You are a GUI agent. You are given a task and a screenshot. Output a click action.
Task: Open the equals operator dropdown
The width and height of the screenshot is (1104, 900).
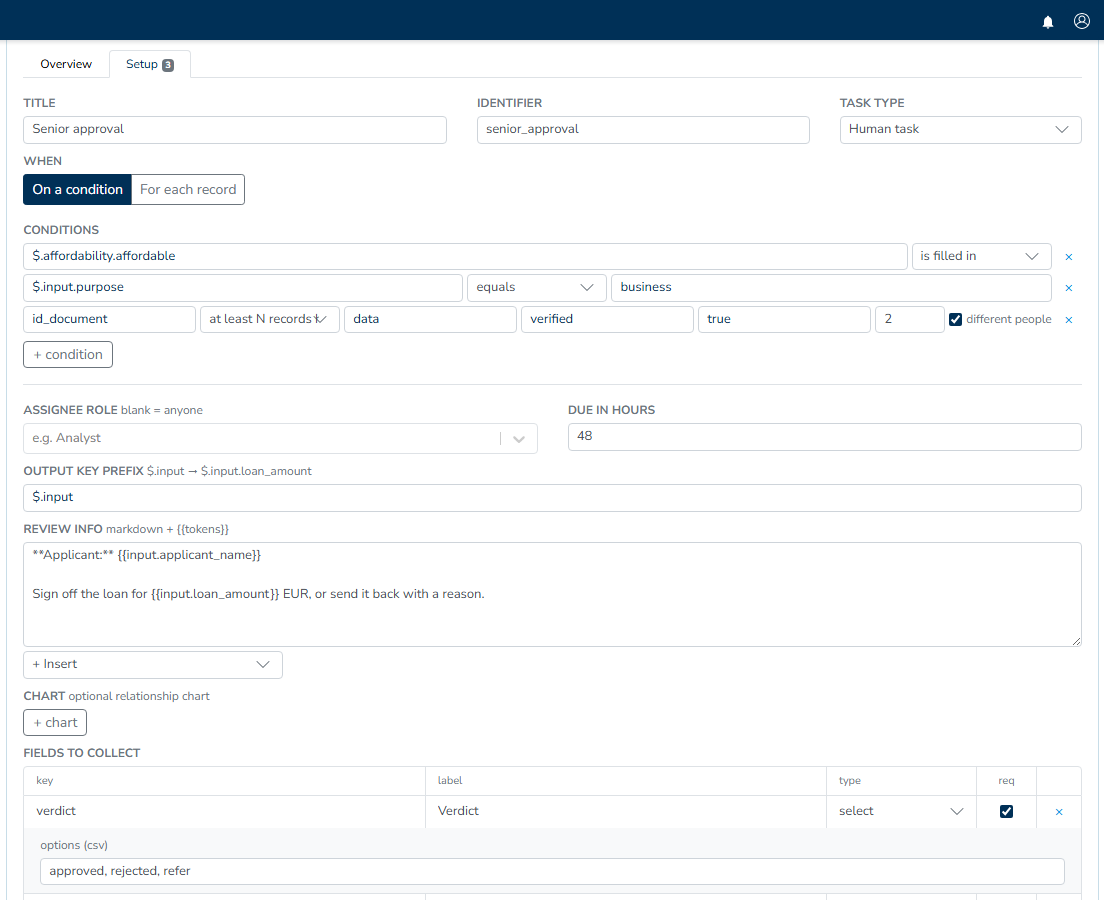pos(537,287)
